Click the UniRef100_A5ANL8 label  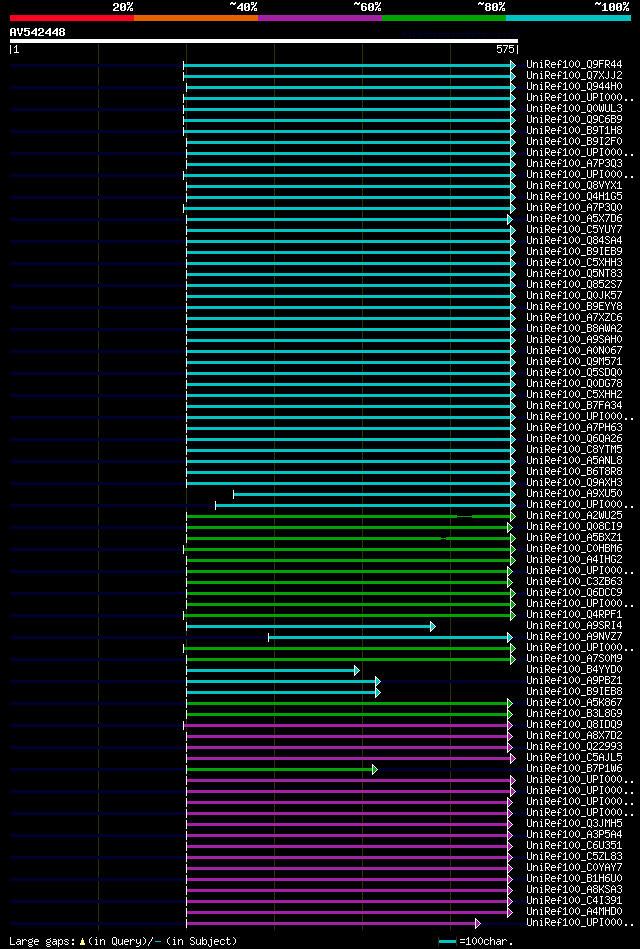574,461
